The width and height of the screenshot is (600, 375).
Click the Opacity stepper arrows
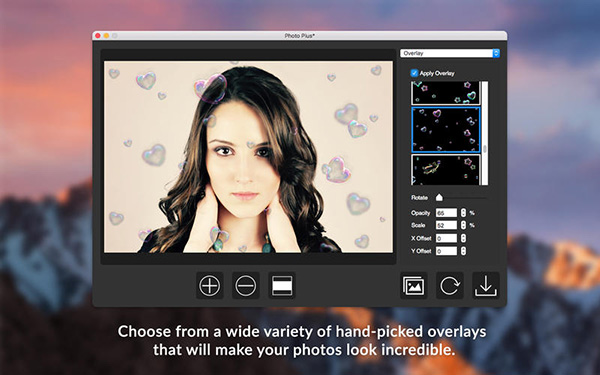pyautogui.click(x=463, y=213)
